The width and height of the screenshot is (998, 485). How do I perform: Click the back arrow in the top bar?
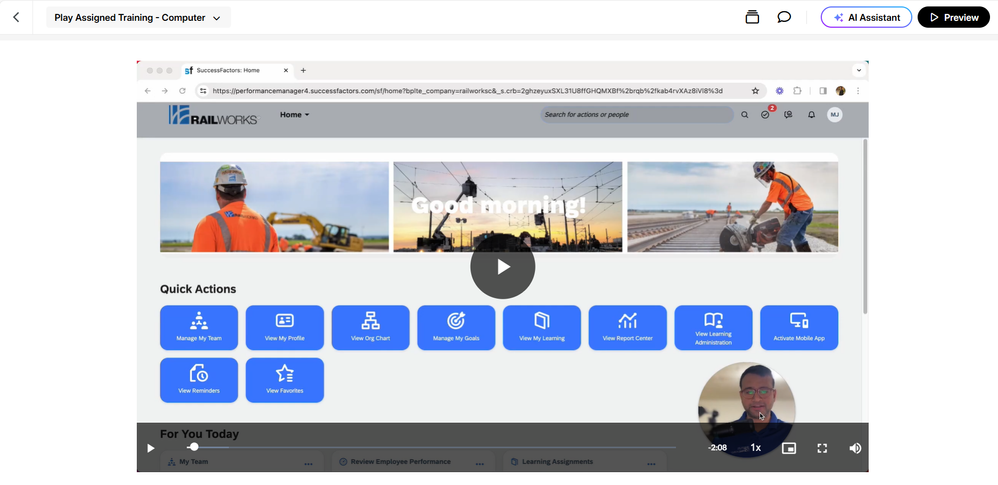pyautogui.click(x=16, y=17)
